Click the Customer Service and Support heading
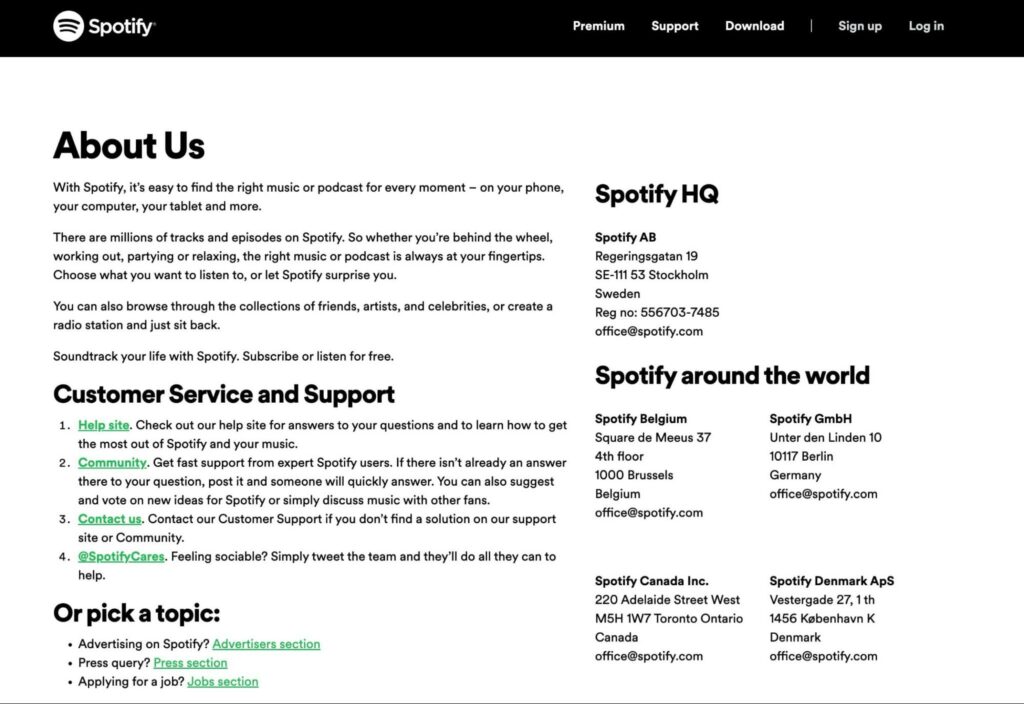The height and width of the screenshot is (704, 1024). click(x=224, y=394)
